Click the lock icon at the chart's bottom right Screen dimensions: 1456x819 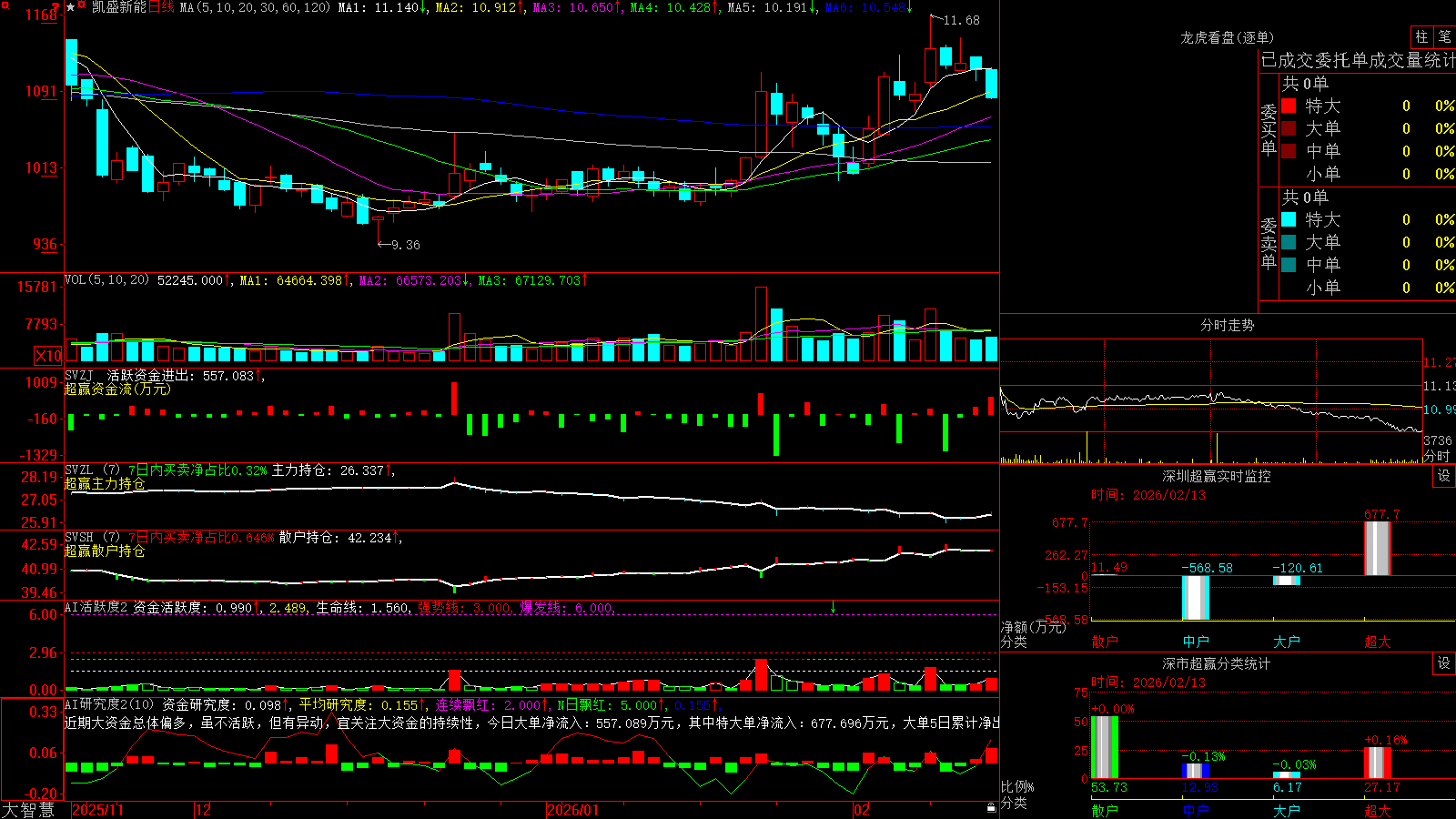(x=992, y=808)
